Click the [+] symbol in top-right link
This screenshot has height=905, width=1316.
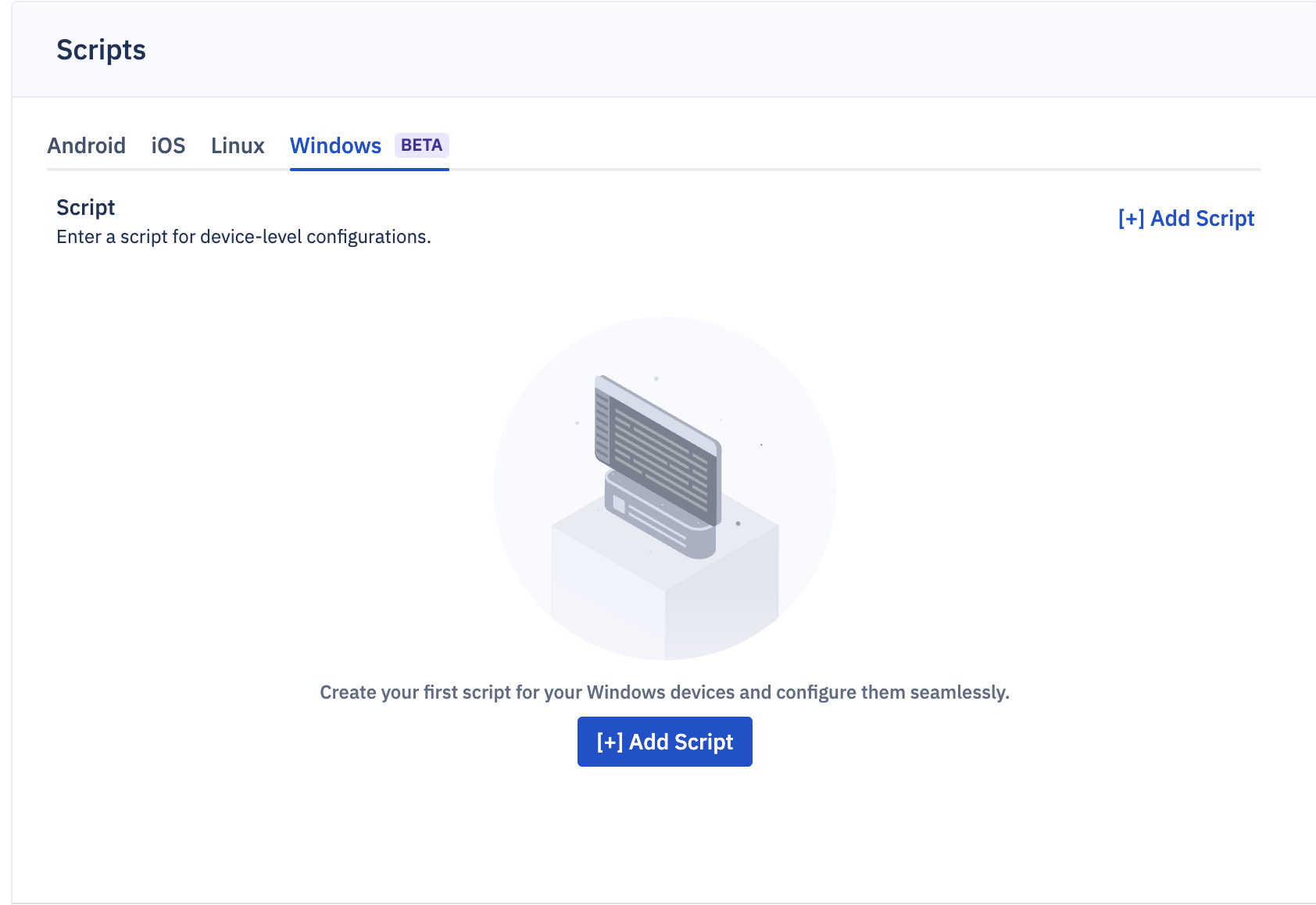coord(1131,219)
